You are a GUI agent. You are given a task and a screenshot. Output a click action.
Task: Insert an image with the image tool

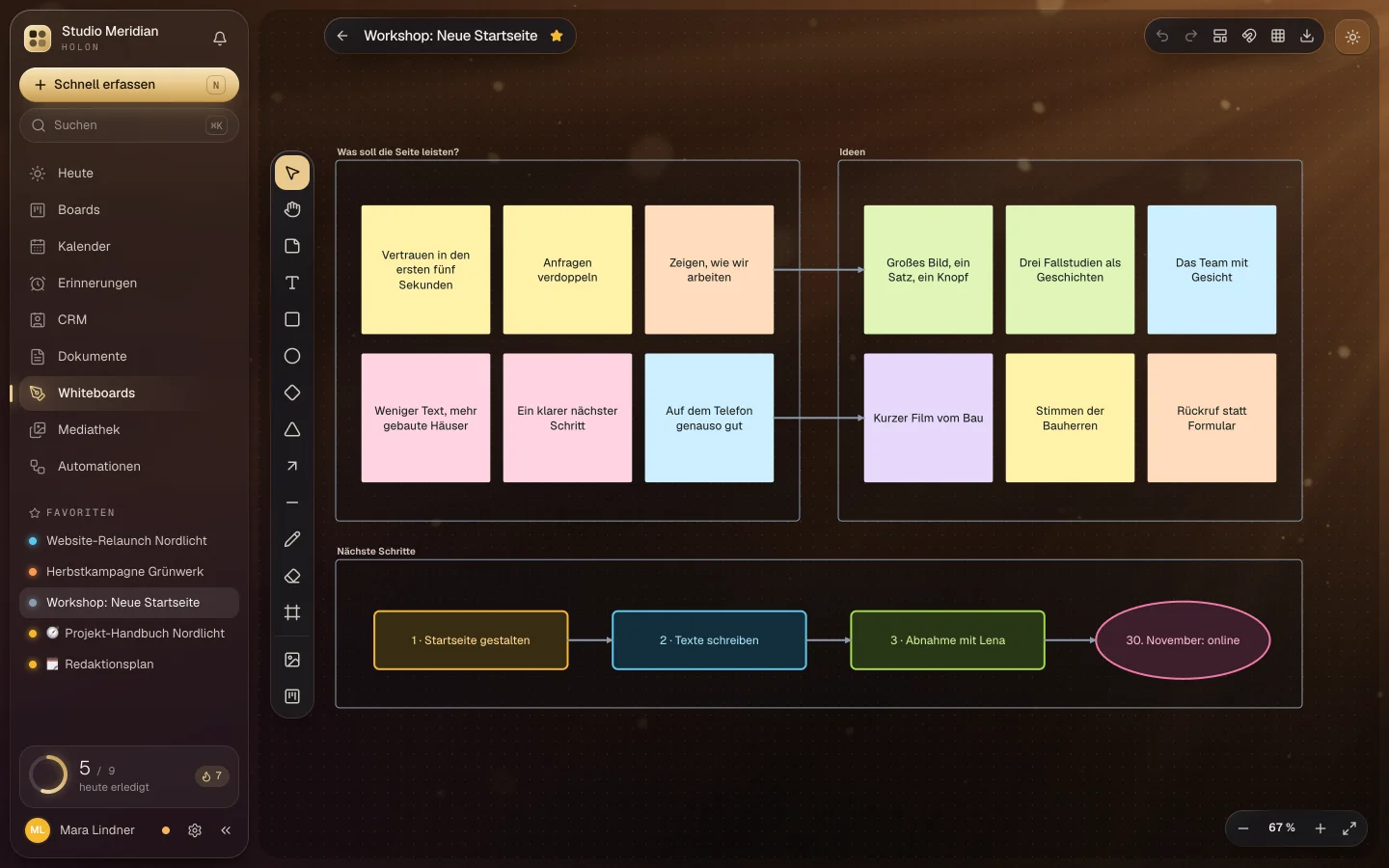[x=292, y=661]
